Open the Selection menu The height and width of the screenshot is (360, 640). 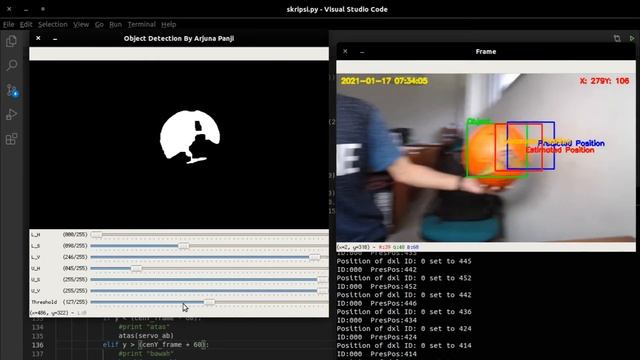[53, 24]
